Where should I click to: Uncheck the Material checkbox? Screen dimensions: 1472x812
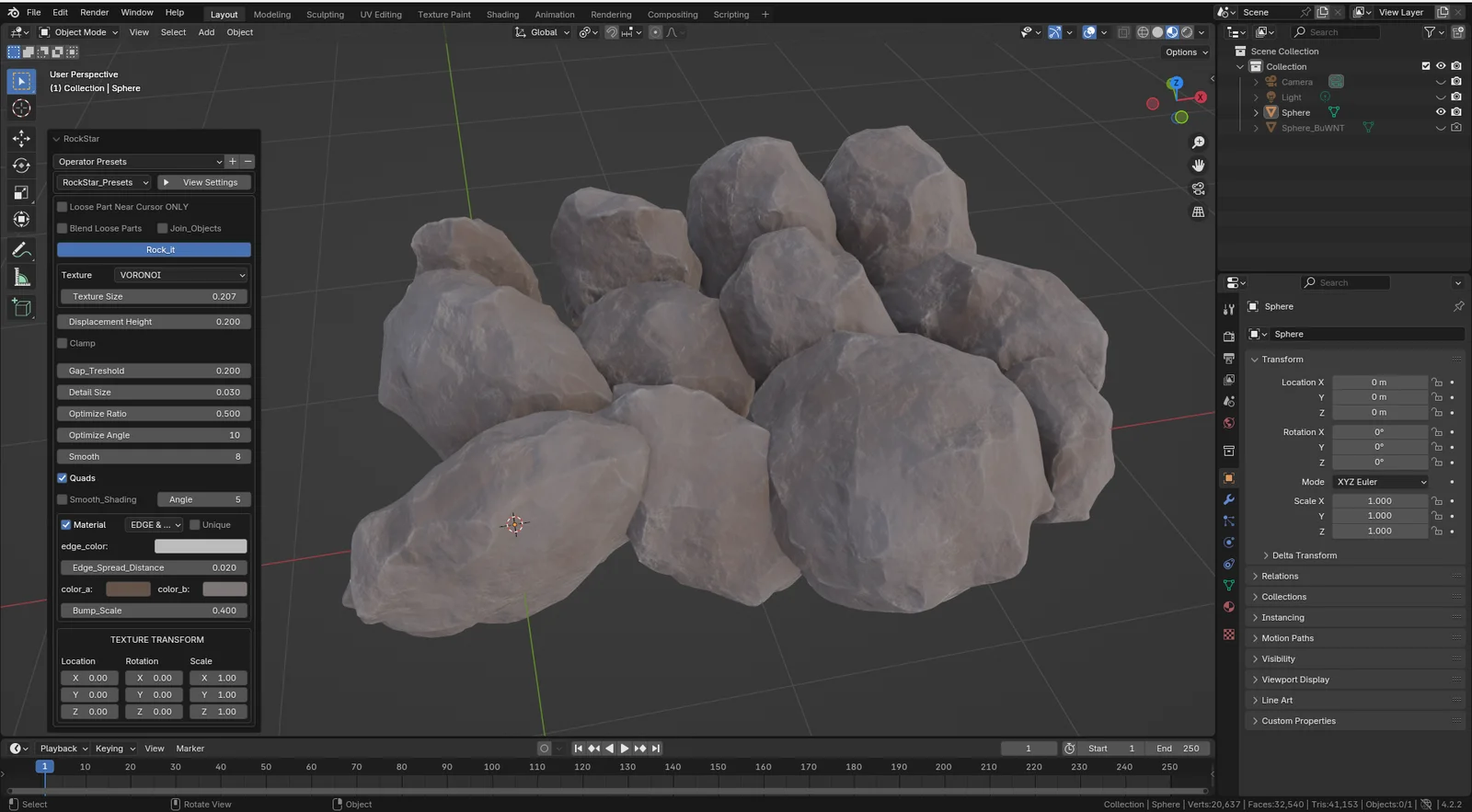(66, 525)
